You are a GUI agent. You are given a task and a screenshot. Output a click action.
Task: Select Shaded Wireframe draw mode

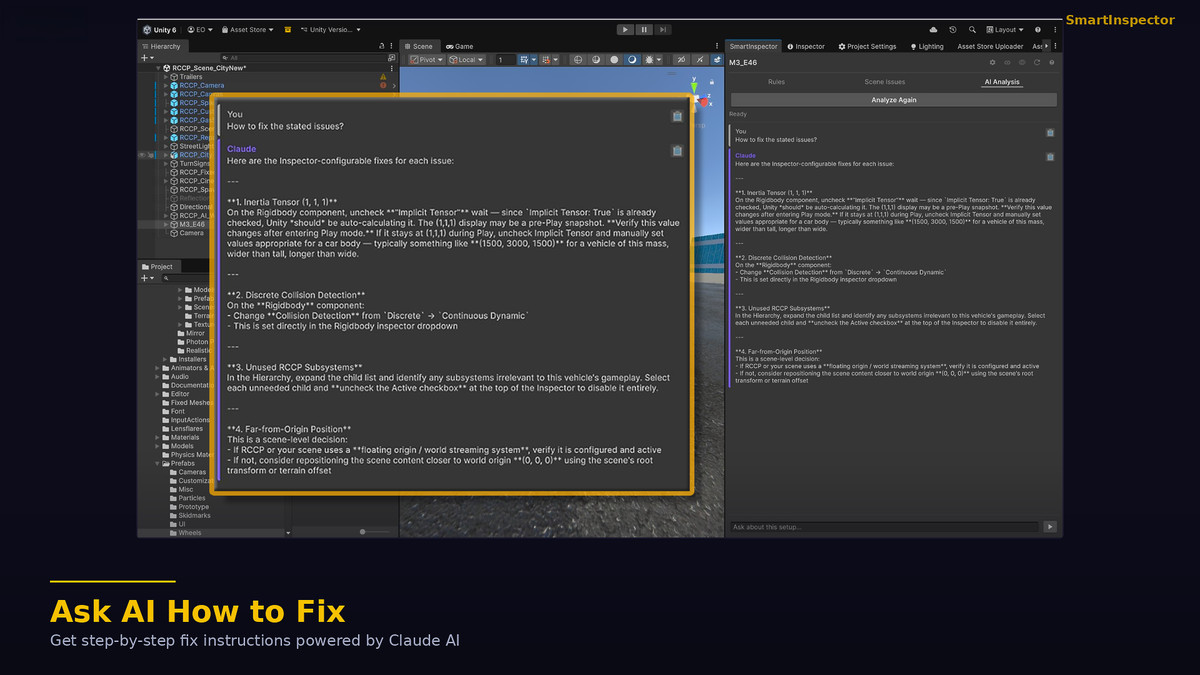pos(595,60)
